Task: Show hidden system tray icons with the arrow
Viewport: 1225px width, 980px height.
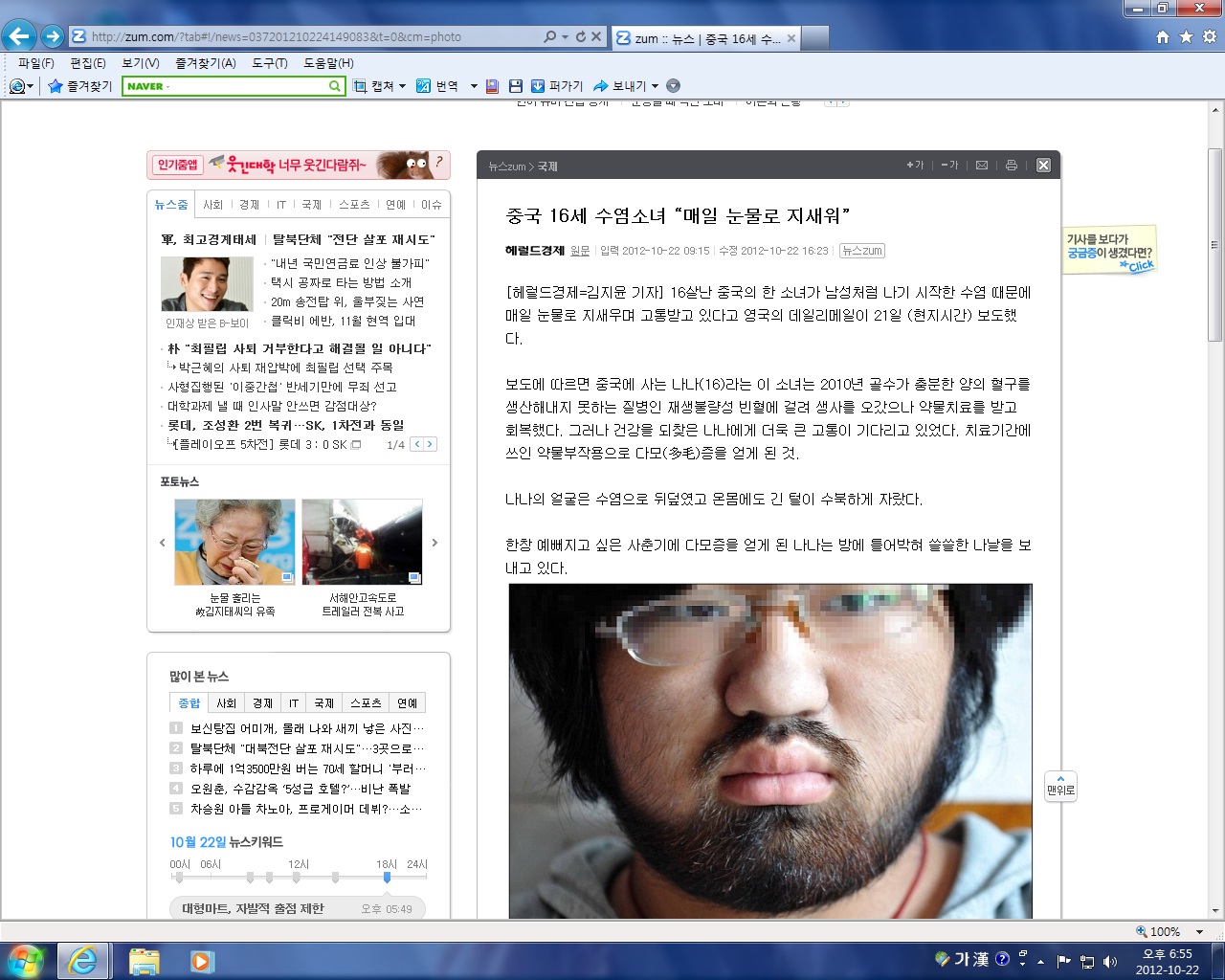Action: (1040, 961)
